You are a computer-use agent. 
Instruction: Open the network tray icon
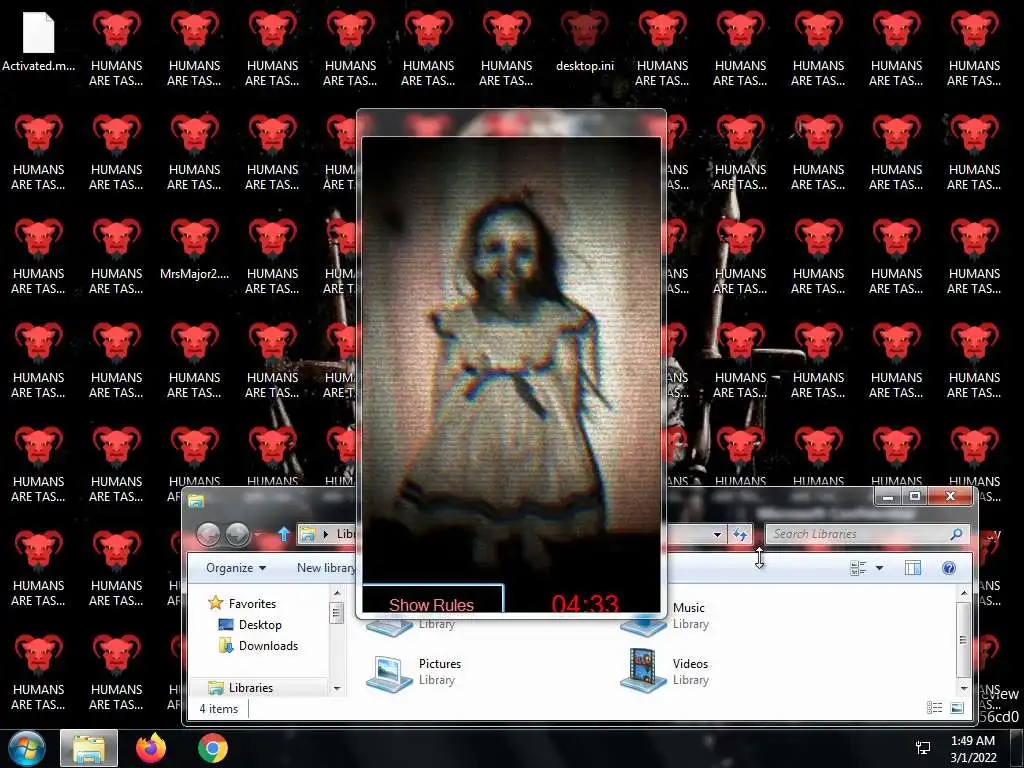[x=923, y=748]
